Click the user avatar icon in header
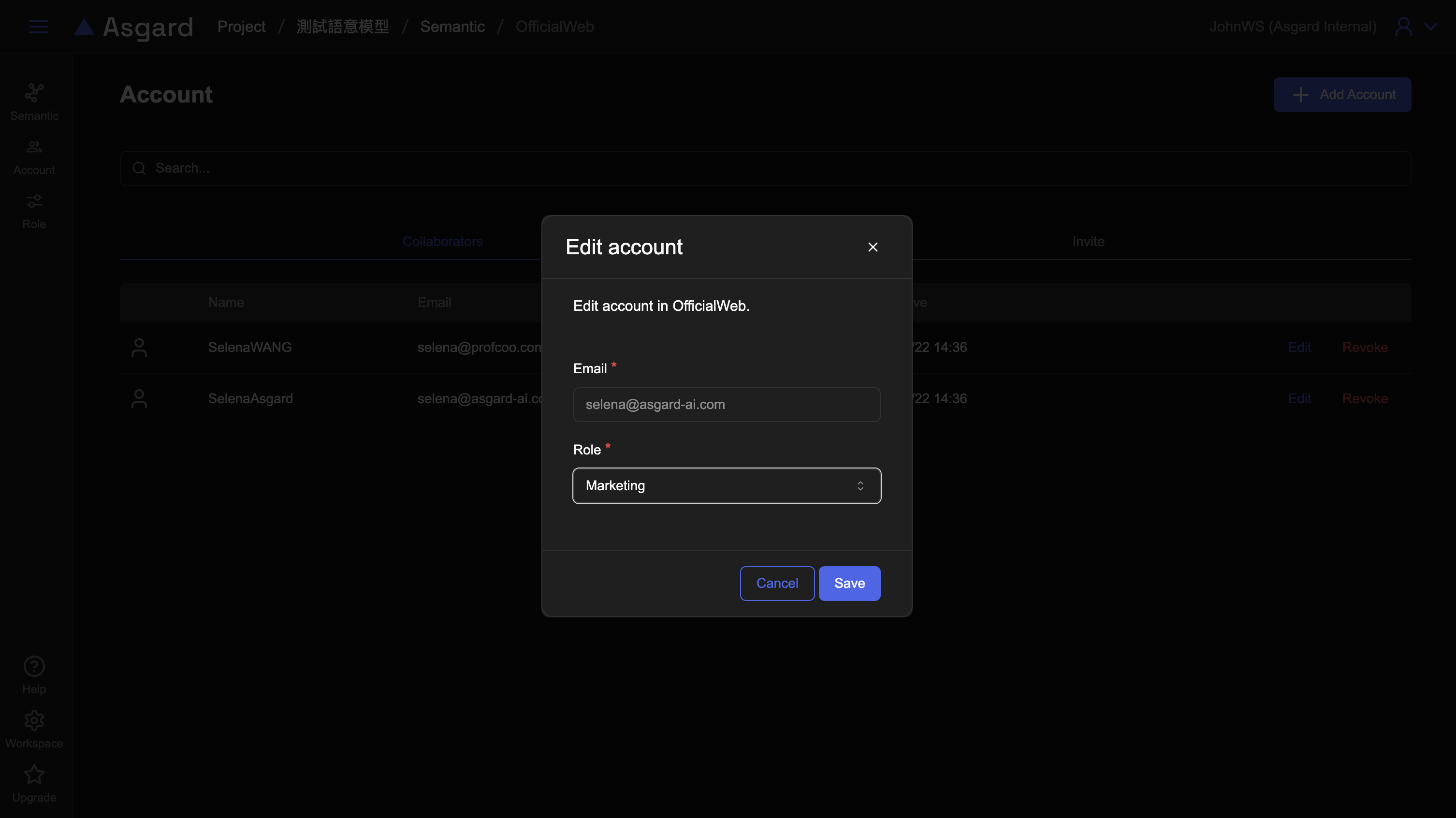 [1403, 27]
